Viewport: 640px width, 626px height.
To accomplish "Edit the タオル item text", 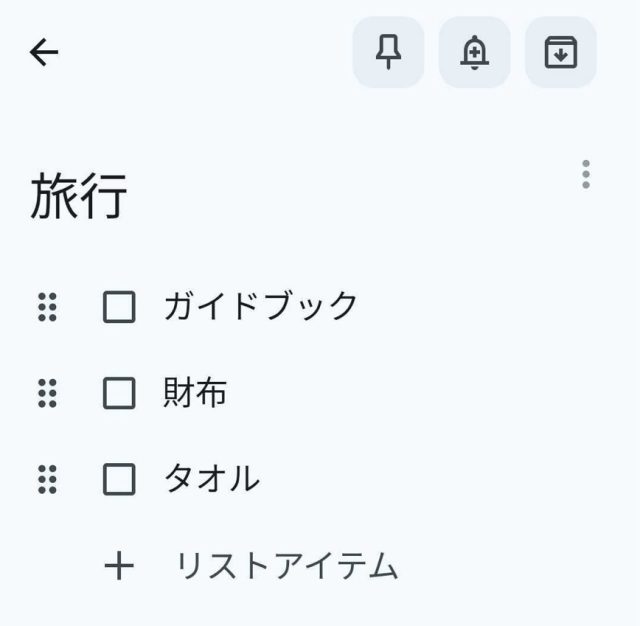I will tap(211, 480).
